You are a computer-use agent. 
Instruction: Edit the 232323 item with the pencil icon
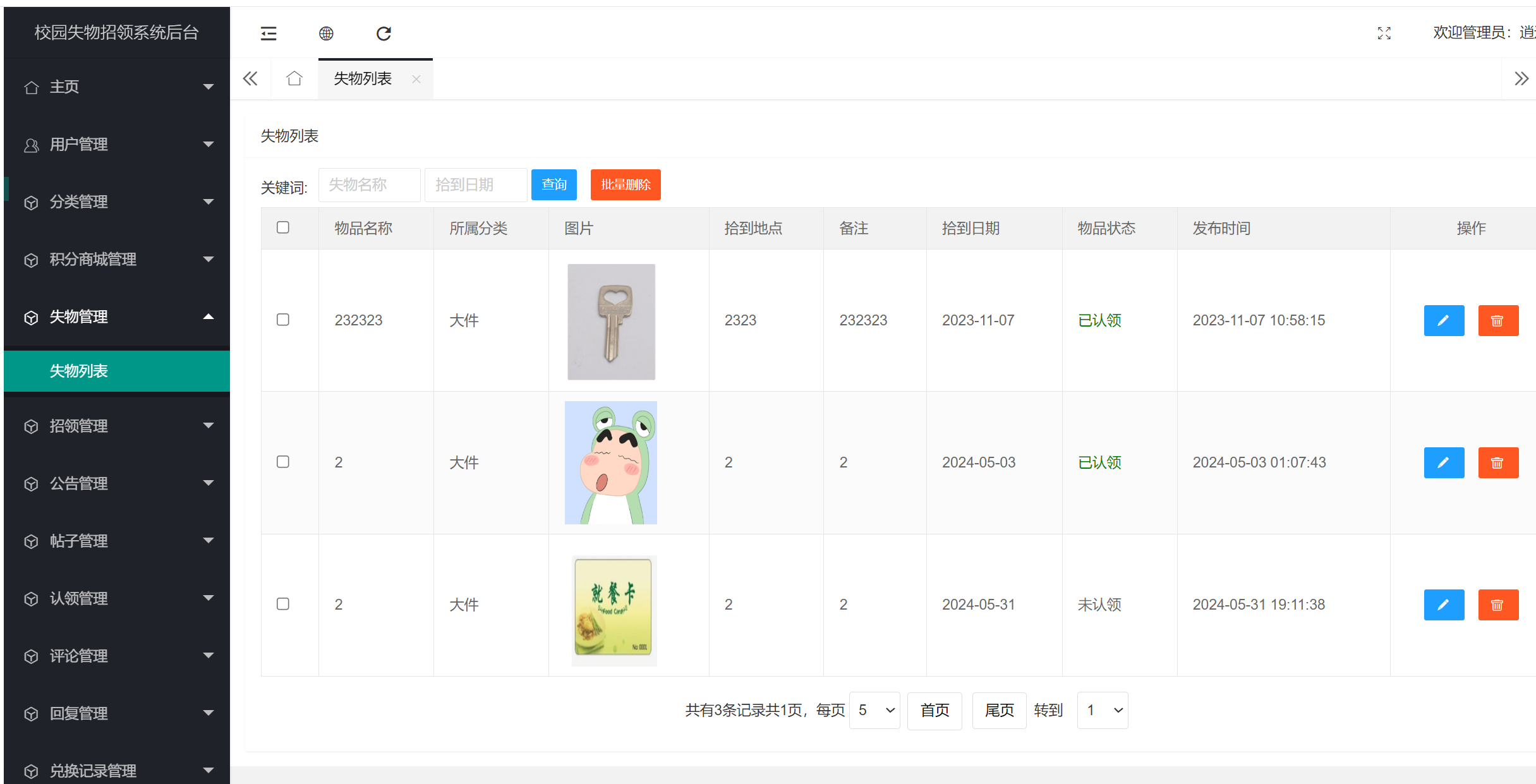[1444, 320]
